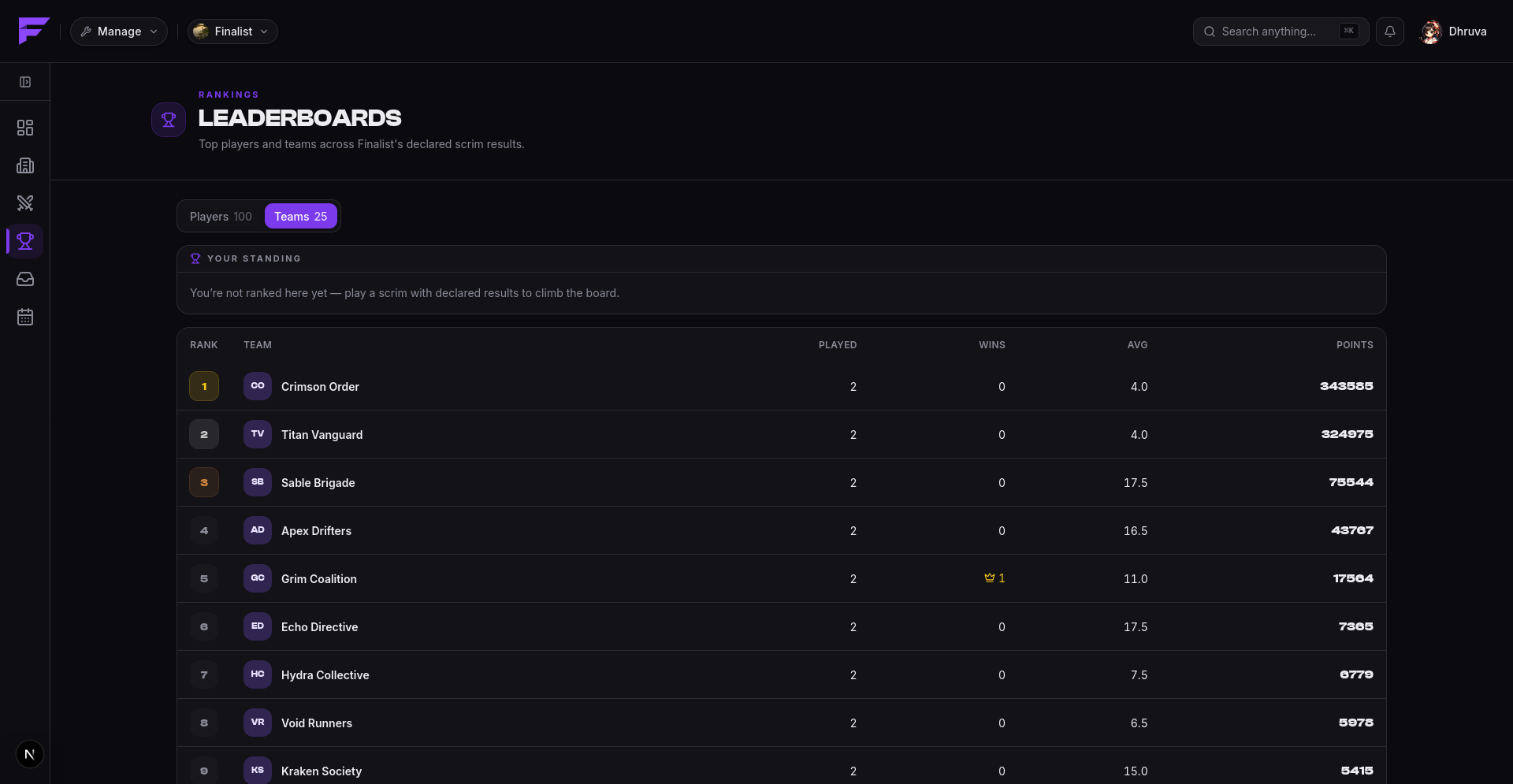Switch to the Players tab

(x=221, y=216)
